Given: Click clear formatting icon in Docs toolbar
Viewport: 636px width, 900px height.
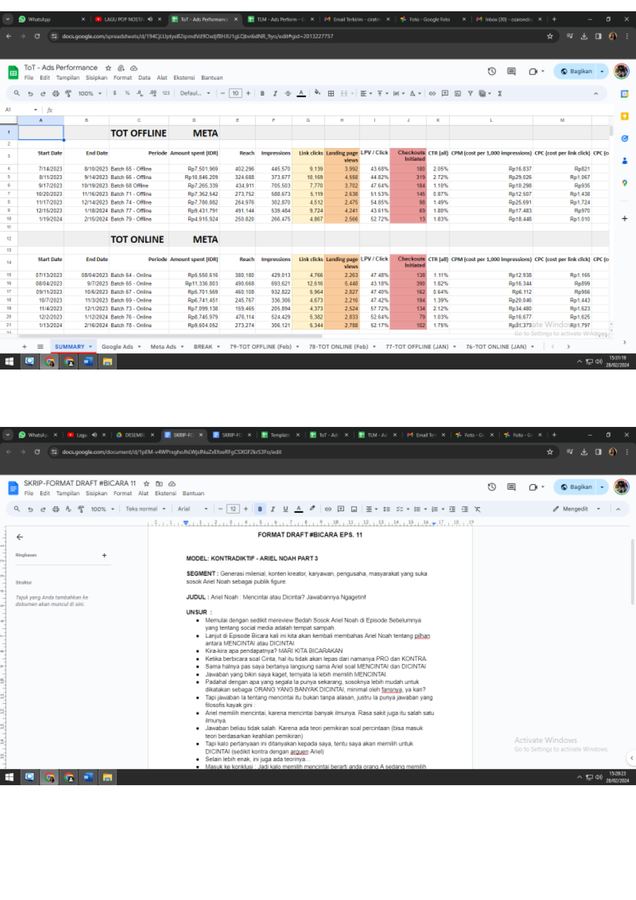Looking at the screenshot, I should tap(477, 509).
